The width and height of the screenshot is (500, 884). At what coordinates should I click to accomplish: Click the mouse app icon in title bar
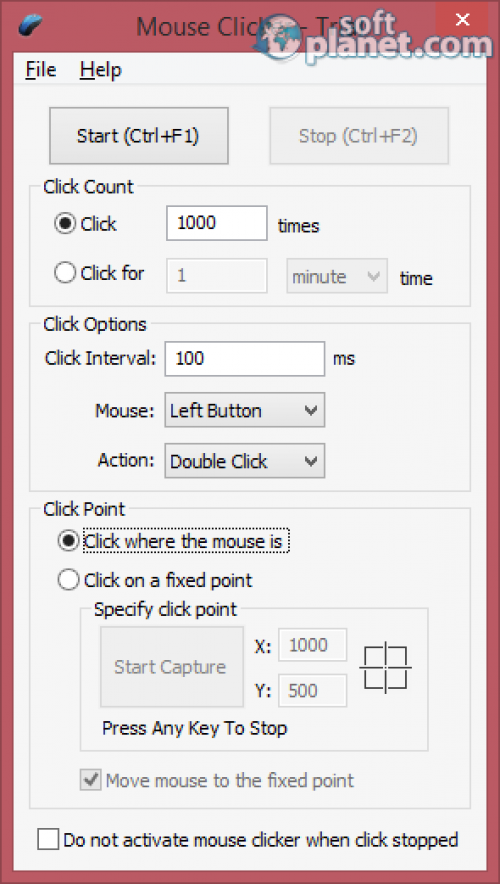[30, 24]
